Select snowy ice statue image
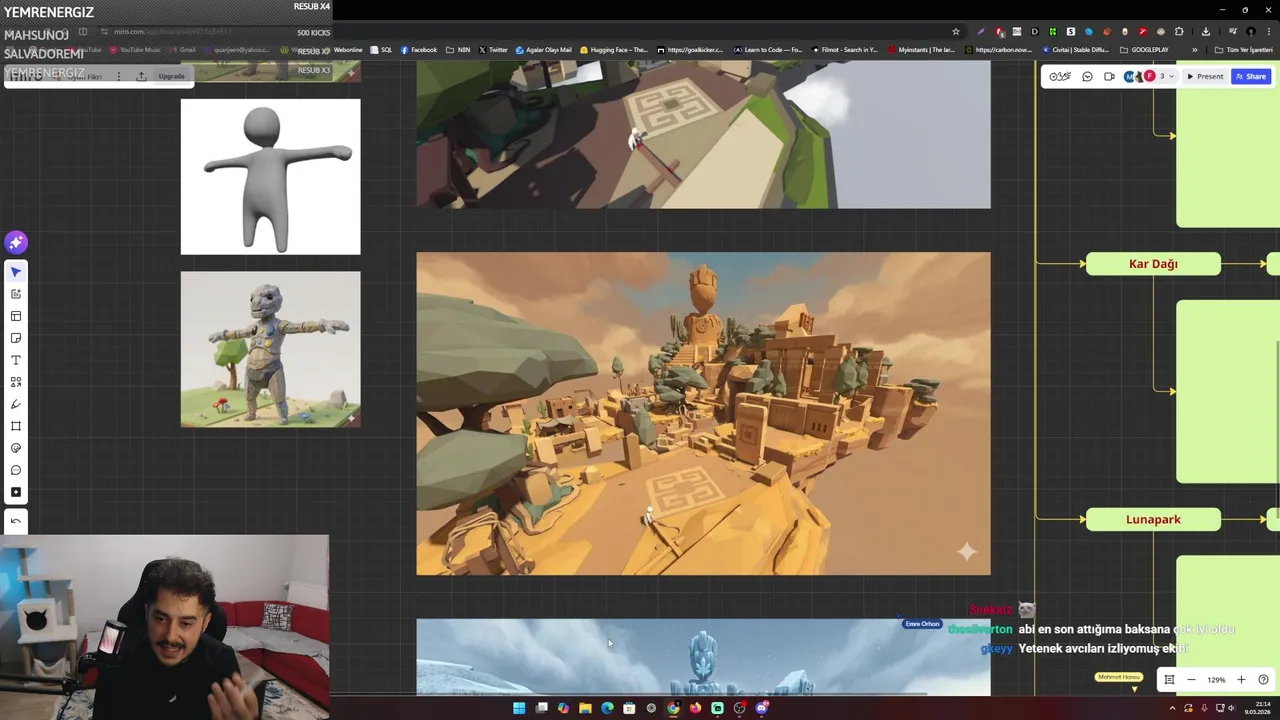 click(703, 657)
